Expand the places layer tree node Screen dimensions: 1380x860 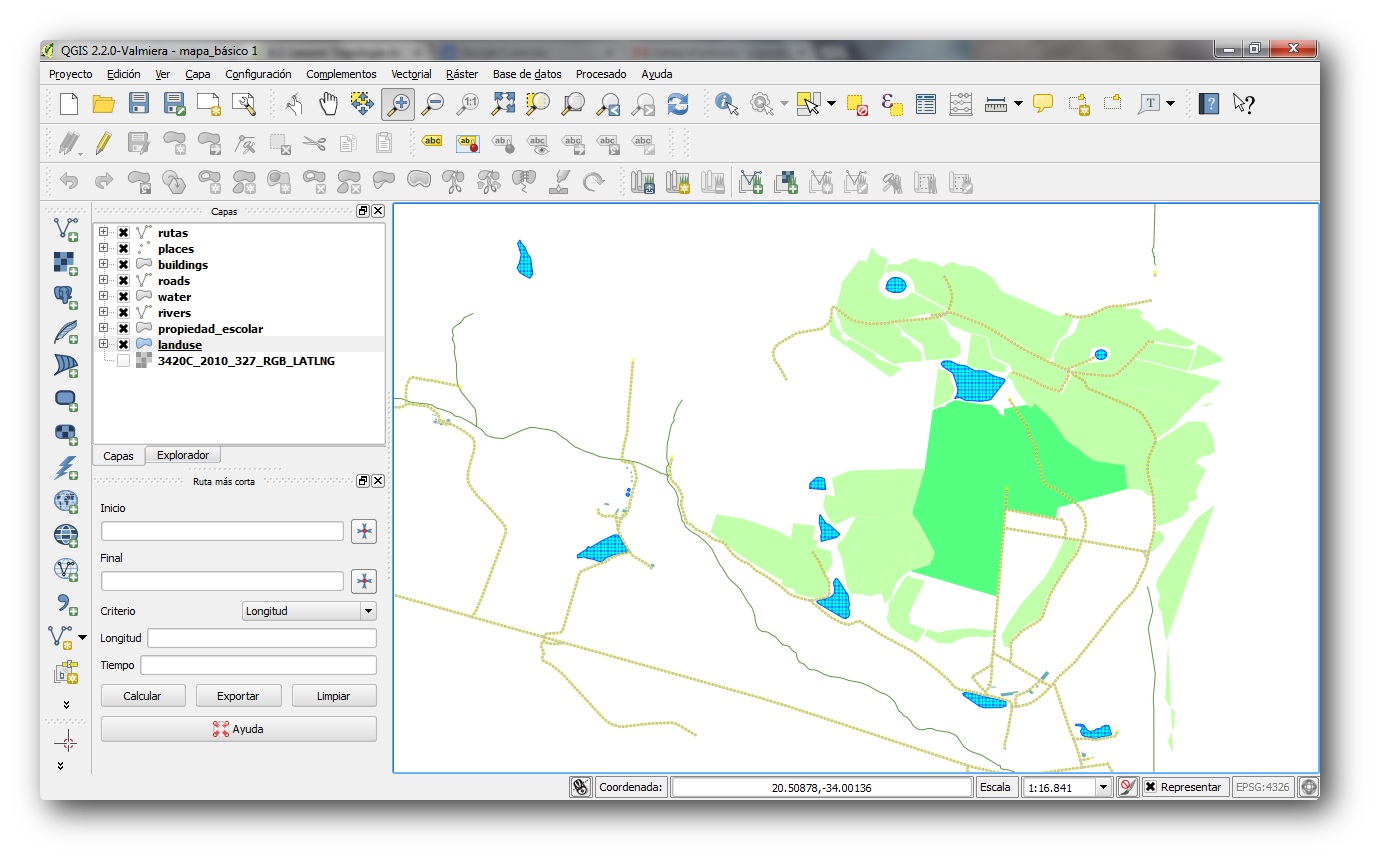click(x=103, y=249)
